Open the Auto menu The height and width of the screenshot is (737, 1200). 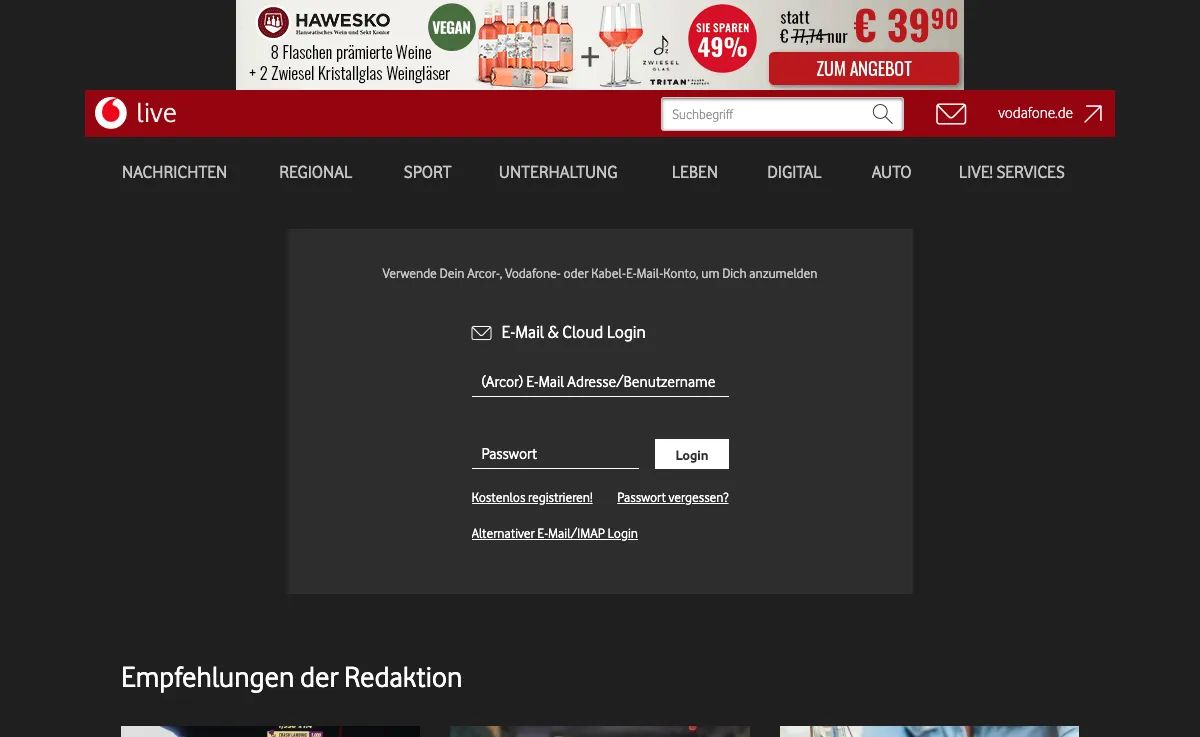click(891, 172)
